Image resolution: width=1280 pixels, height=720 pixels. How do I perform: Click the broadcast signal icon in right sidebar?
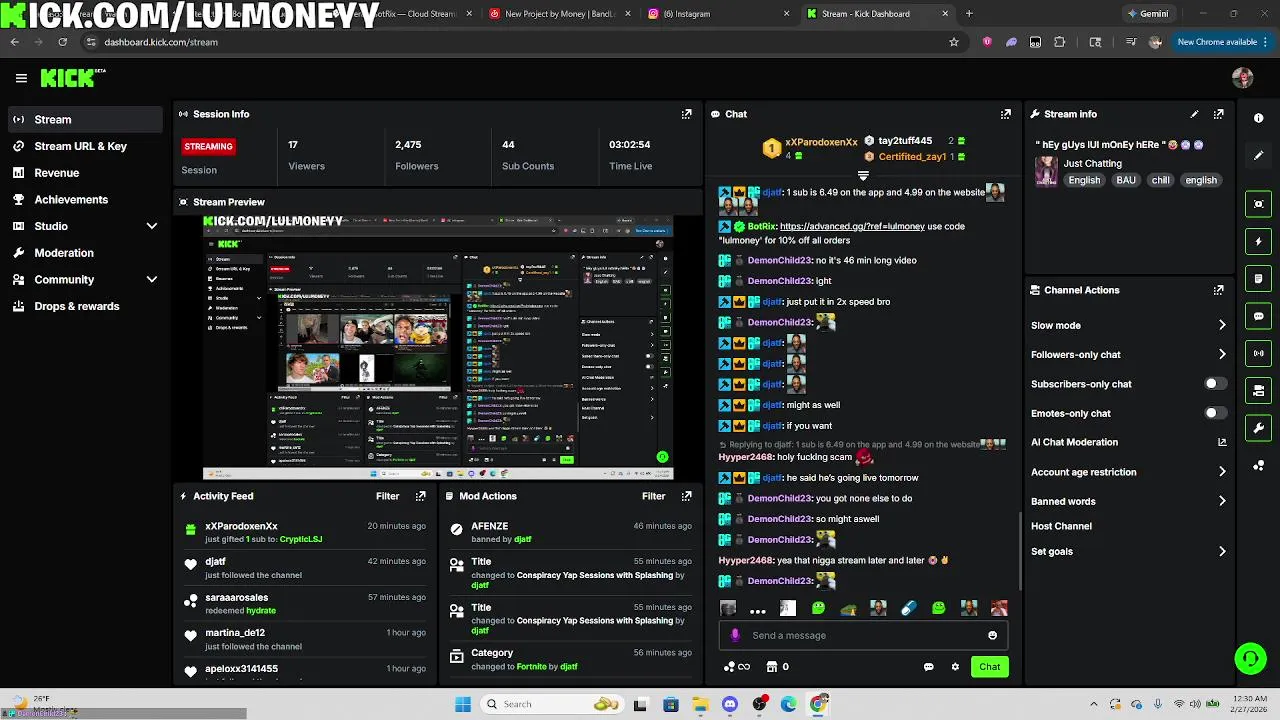pos(1259,353)
